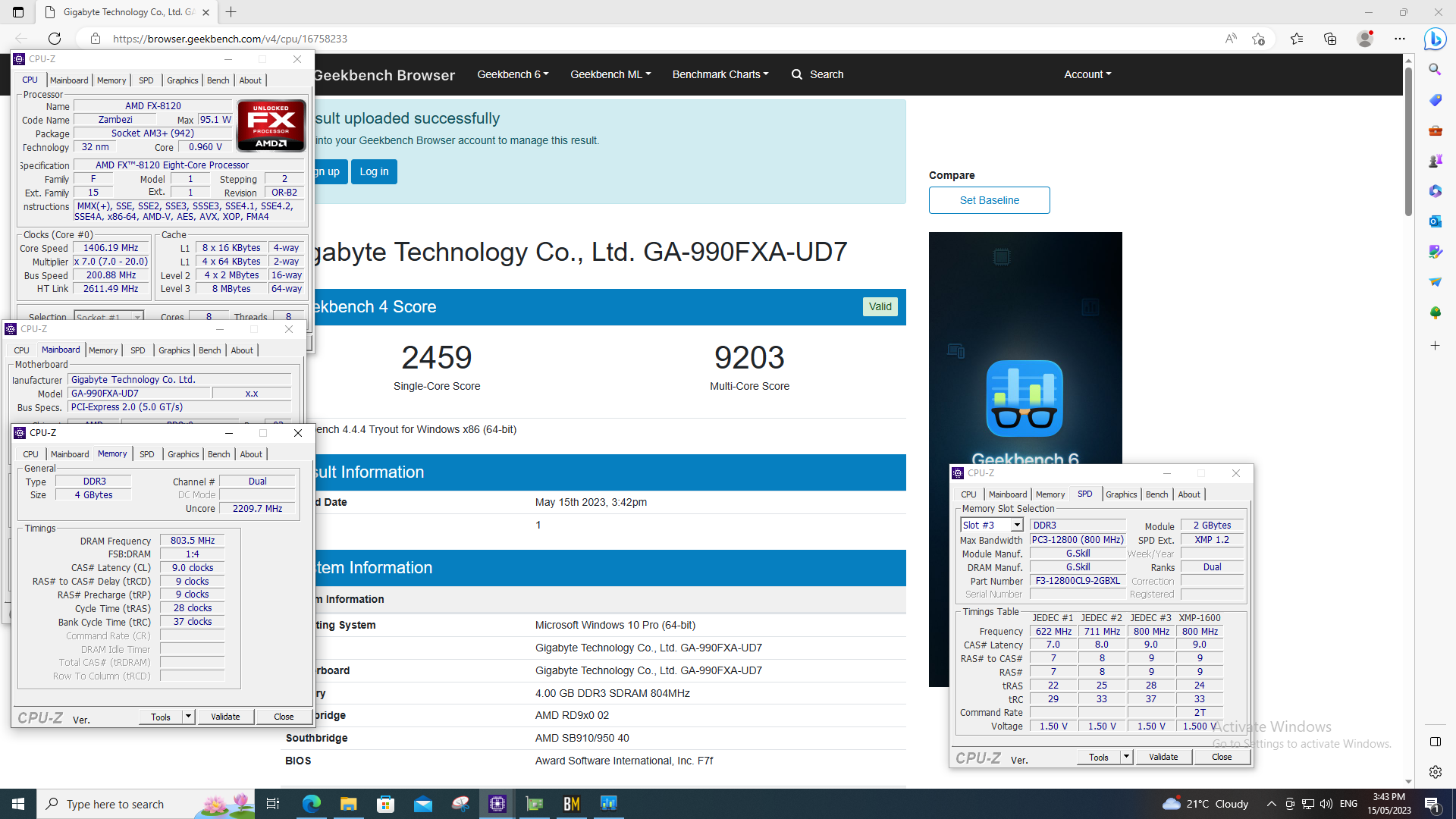Open Tools dropdown arrow in SPD window
This screenshot has width=1456, height=819.
tap(1126, 757)
